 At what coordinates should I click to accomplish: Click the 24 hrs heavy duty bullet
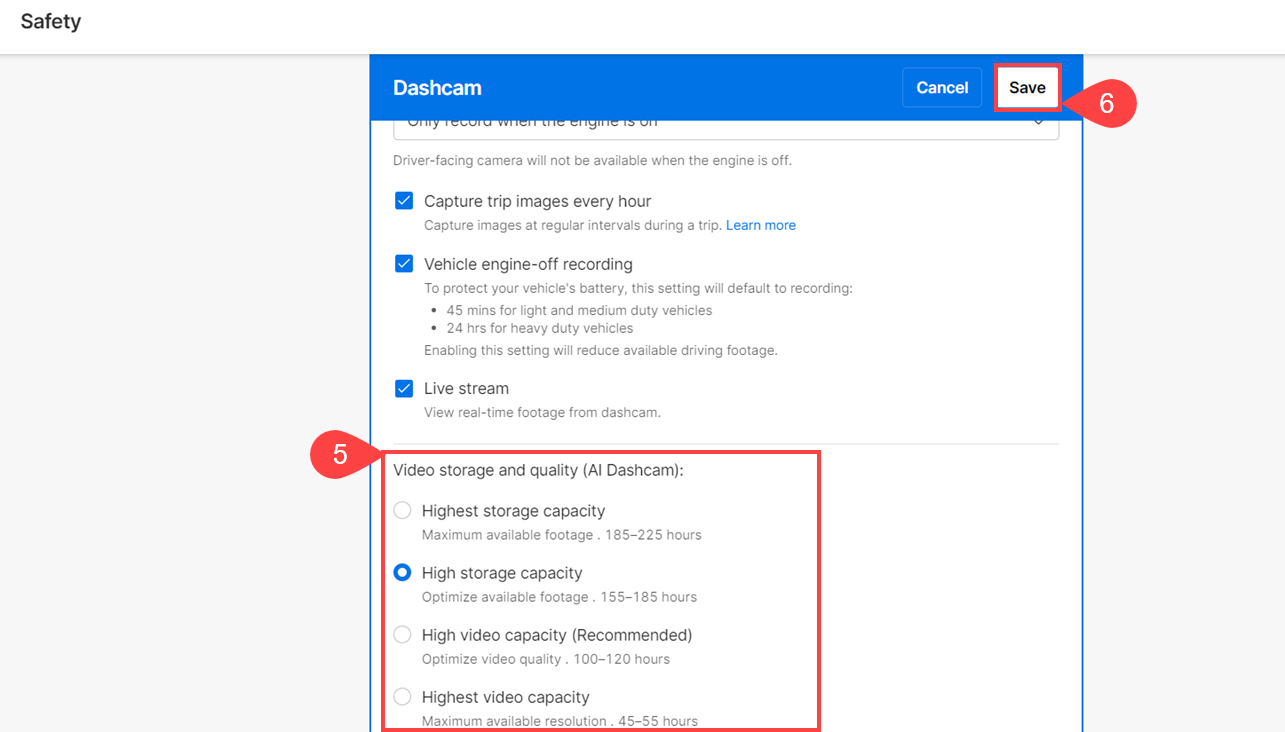(x=540, y=328)
